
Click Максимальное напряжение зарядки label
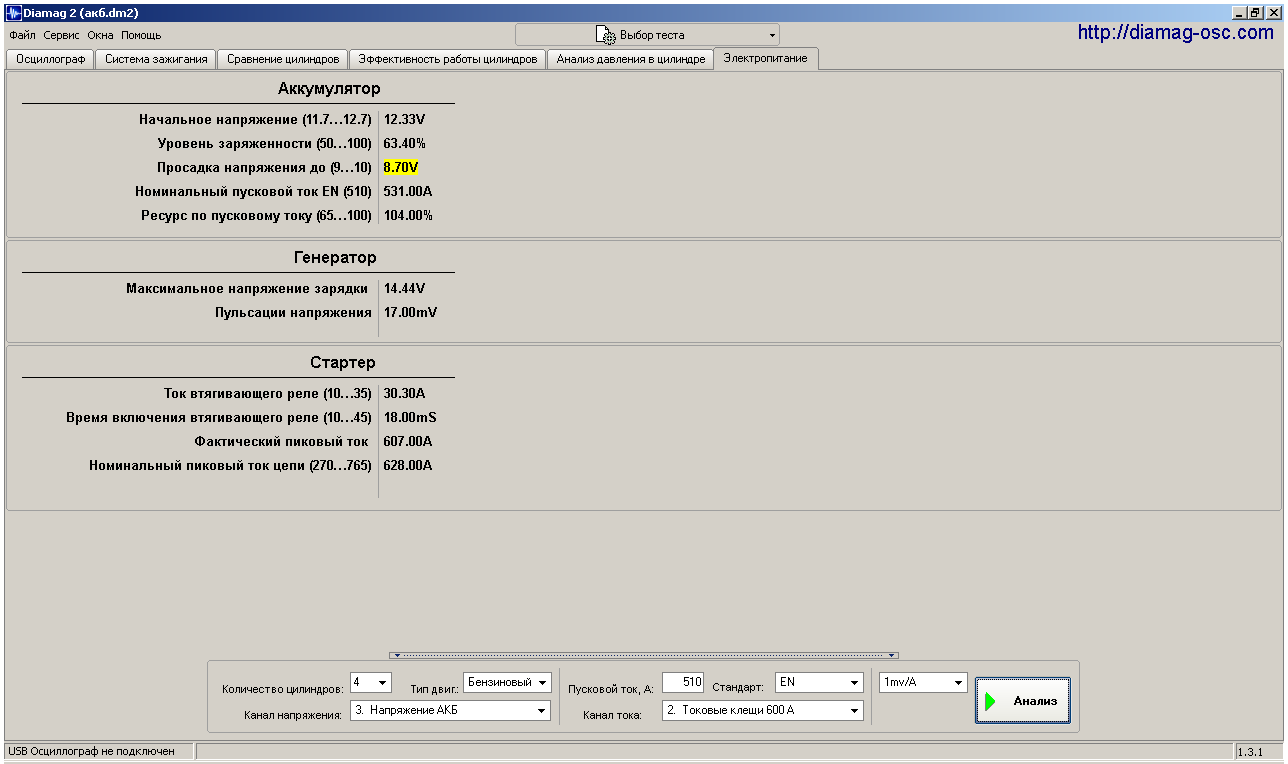tap(247, 288)
